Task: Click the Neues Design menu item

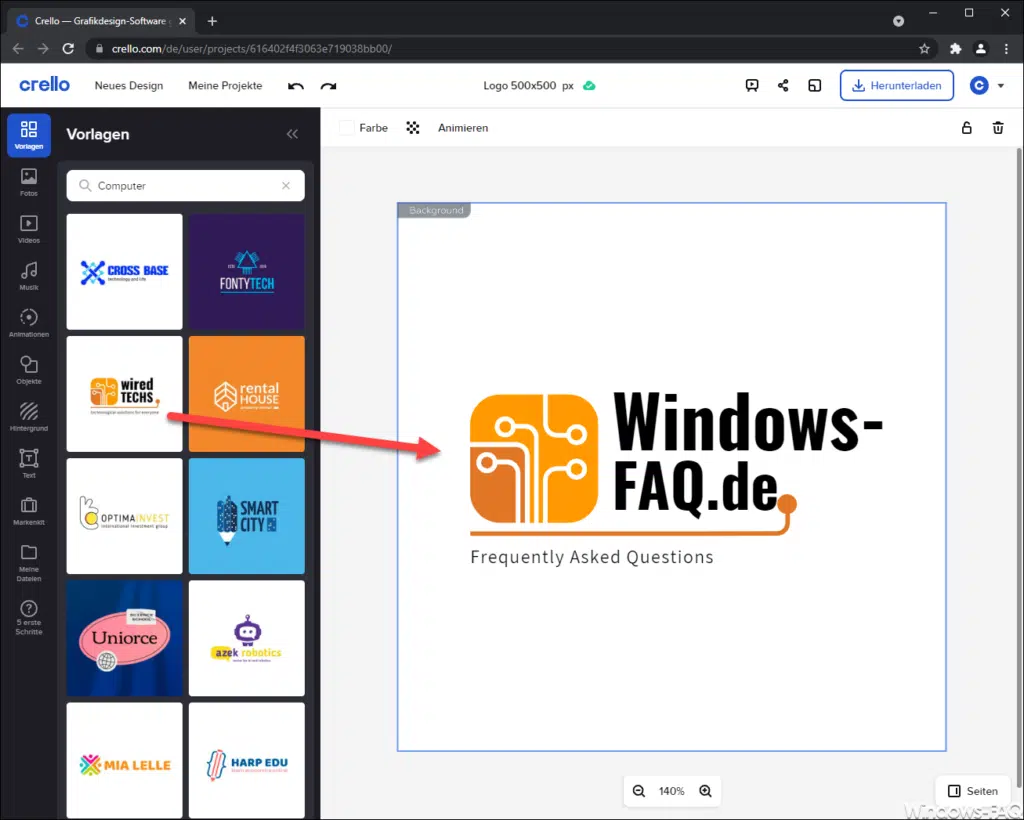Action: (129, 86)
